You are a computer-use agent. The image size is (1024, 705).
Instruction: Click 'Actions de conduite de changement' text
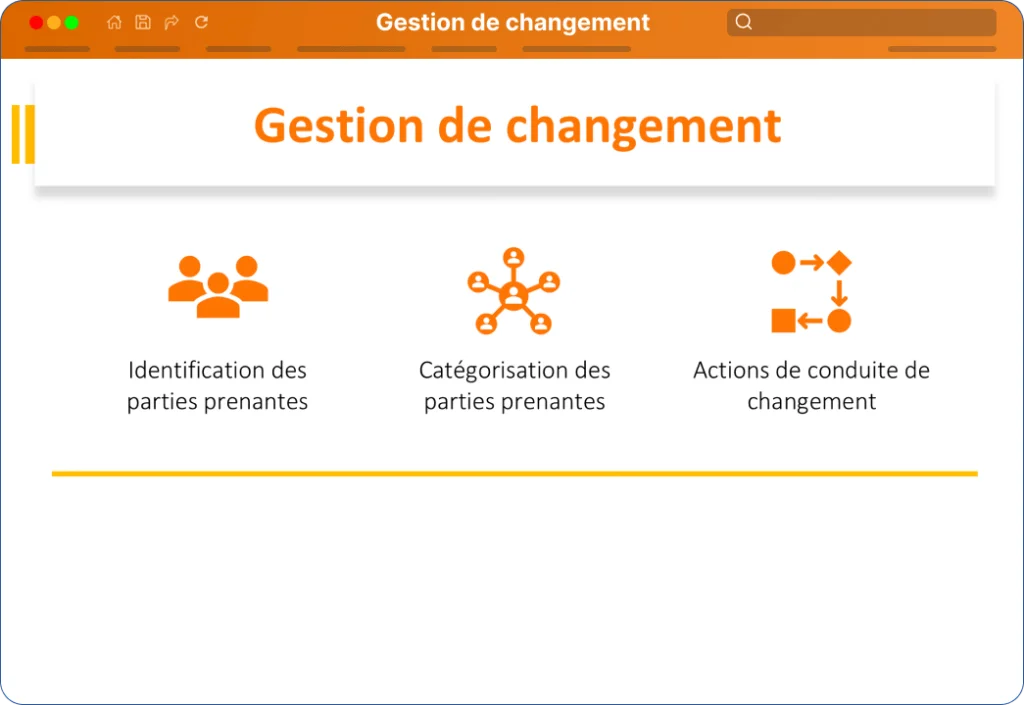click(x=811, y=386)
